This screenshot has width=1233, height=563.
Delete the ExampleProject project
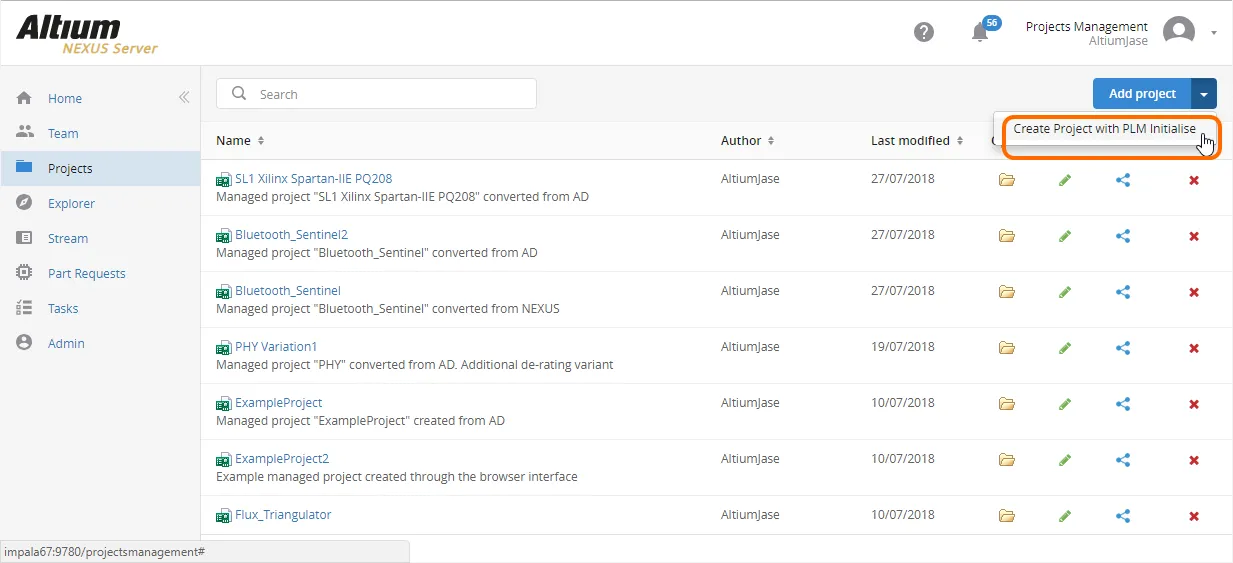point(1193,405)
